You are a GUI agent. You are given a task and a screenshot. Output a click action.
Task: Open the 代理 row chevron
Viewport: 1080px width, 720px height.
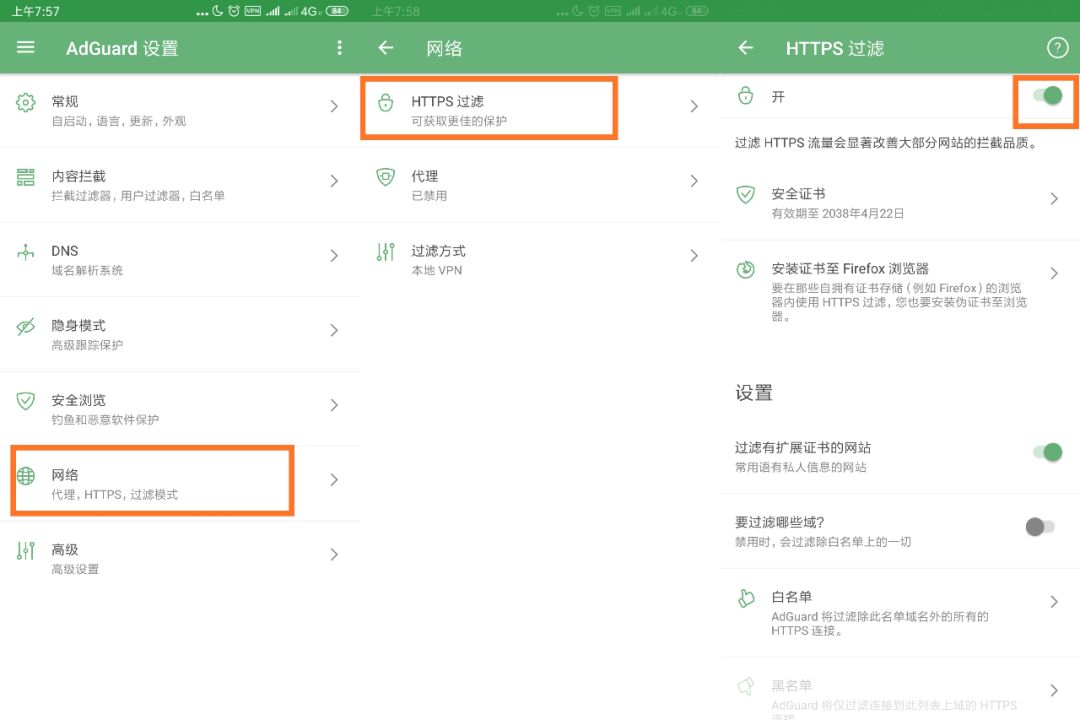tap(694, 181)
